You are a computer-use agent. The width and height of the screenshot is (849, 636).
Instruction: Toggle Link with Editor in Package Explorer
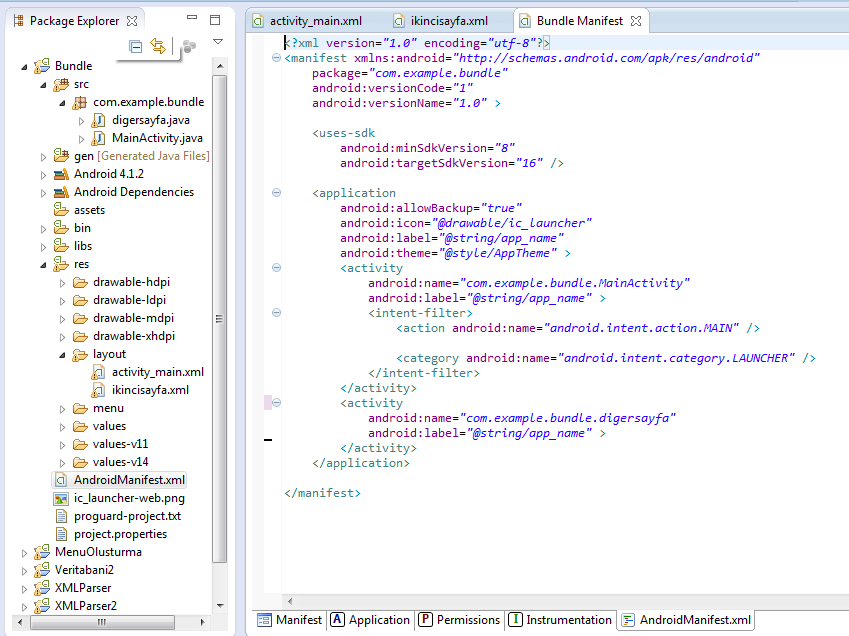click(x=157, y=46)
